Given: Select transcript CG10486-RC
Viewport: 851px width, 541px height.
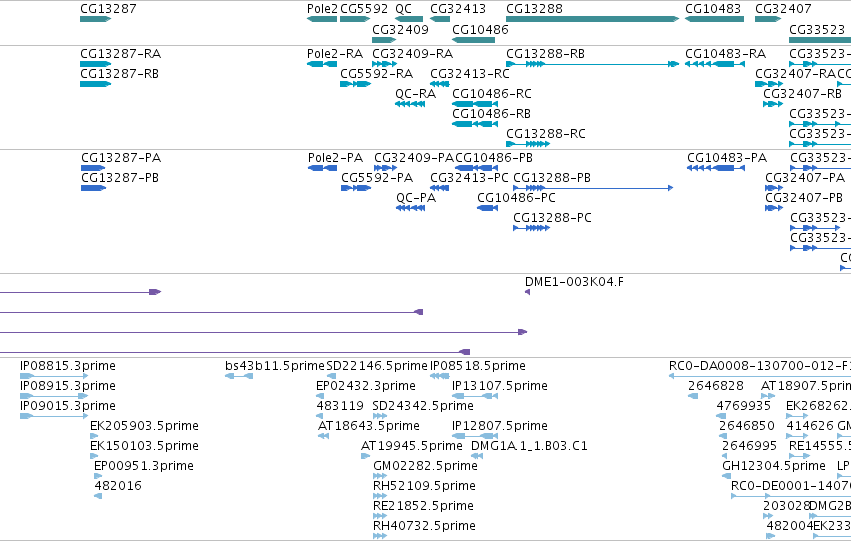Looking at the screenshot, I should tap(475, 104).
